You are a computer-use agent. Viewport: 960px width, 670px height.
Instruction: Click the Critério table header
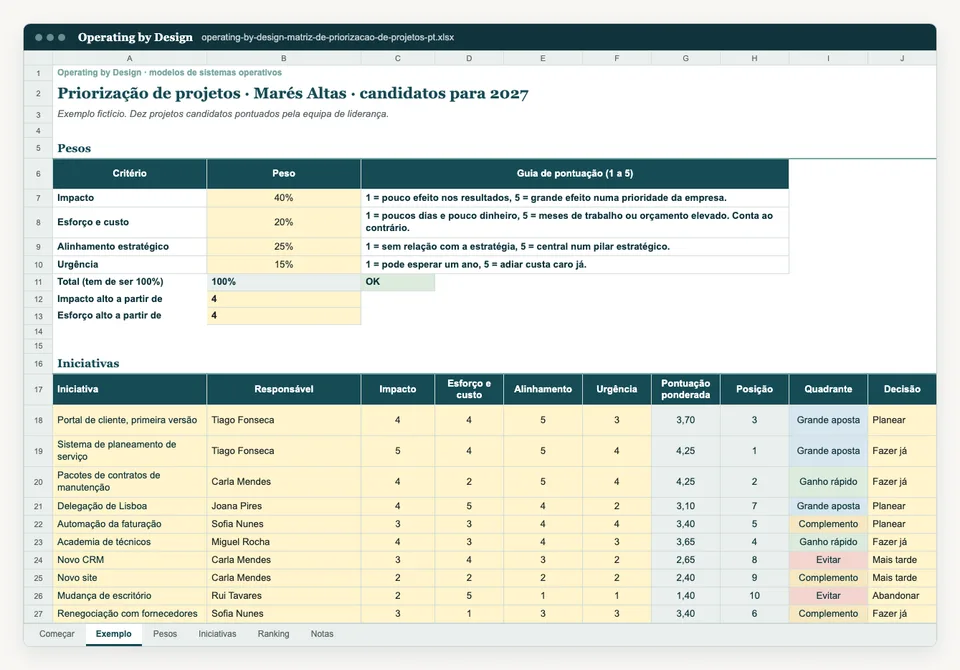129,173
